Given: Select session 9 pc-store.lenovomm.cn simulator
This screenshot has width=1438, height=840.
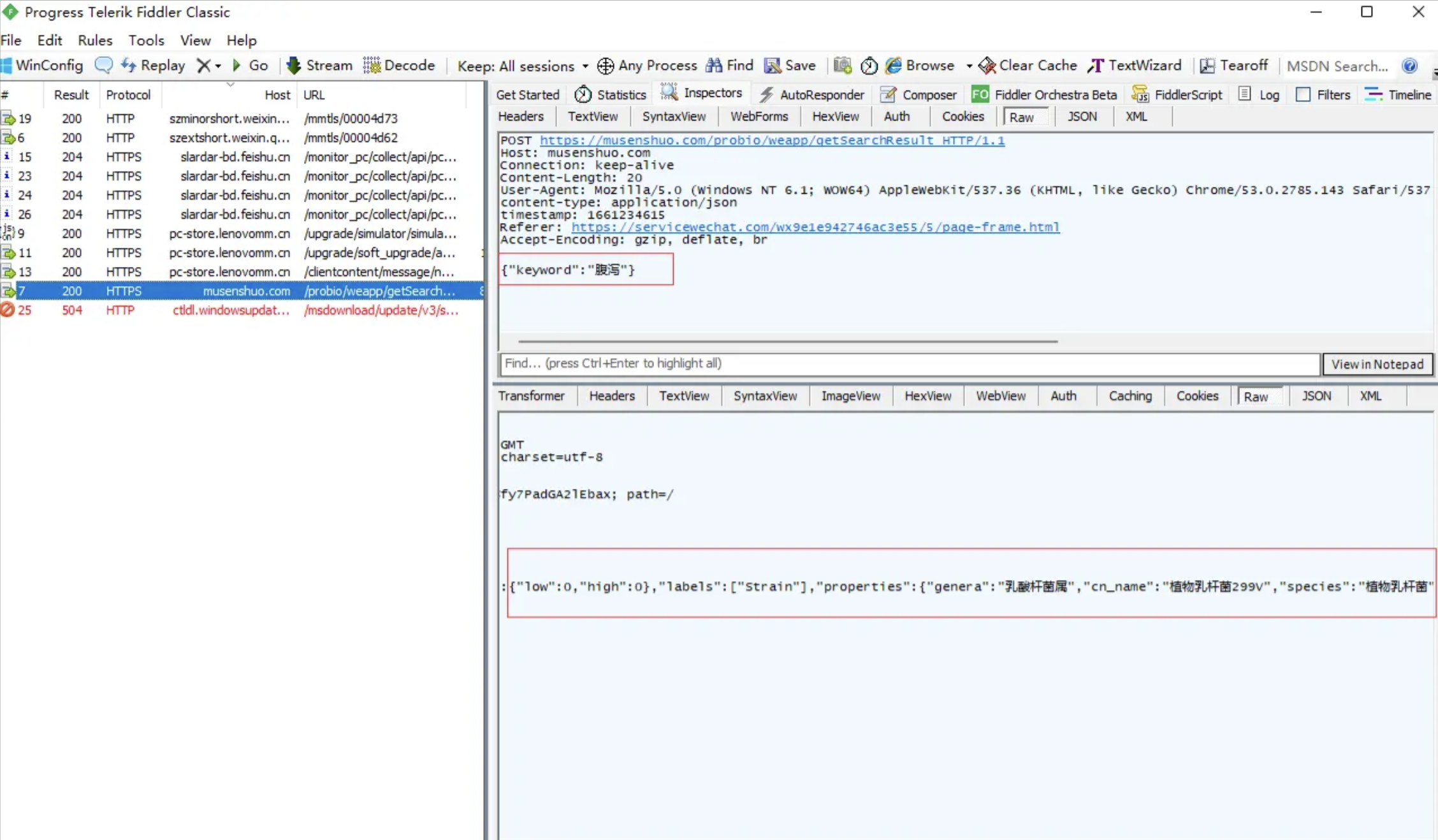Looking at the screenshot, I should click(242, 233).
